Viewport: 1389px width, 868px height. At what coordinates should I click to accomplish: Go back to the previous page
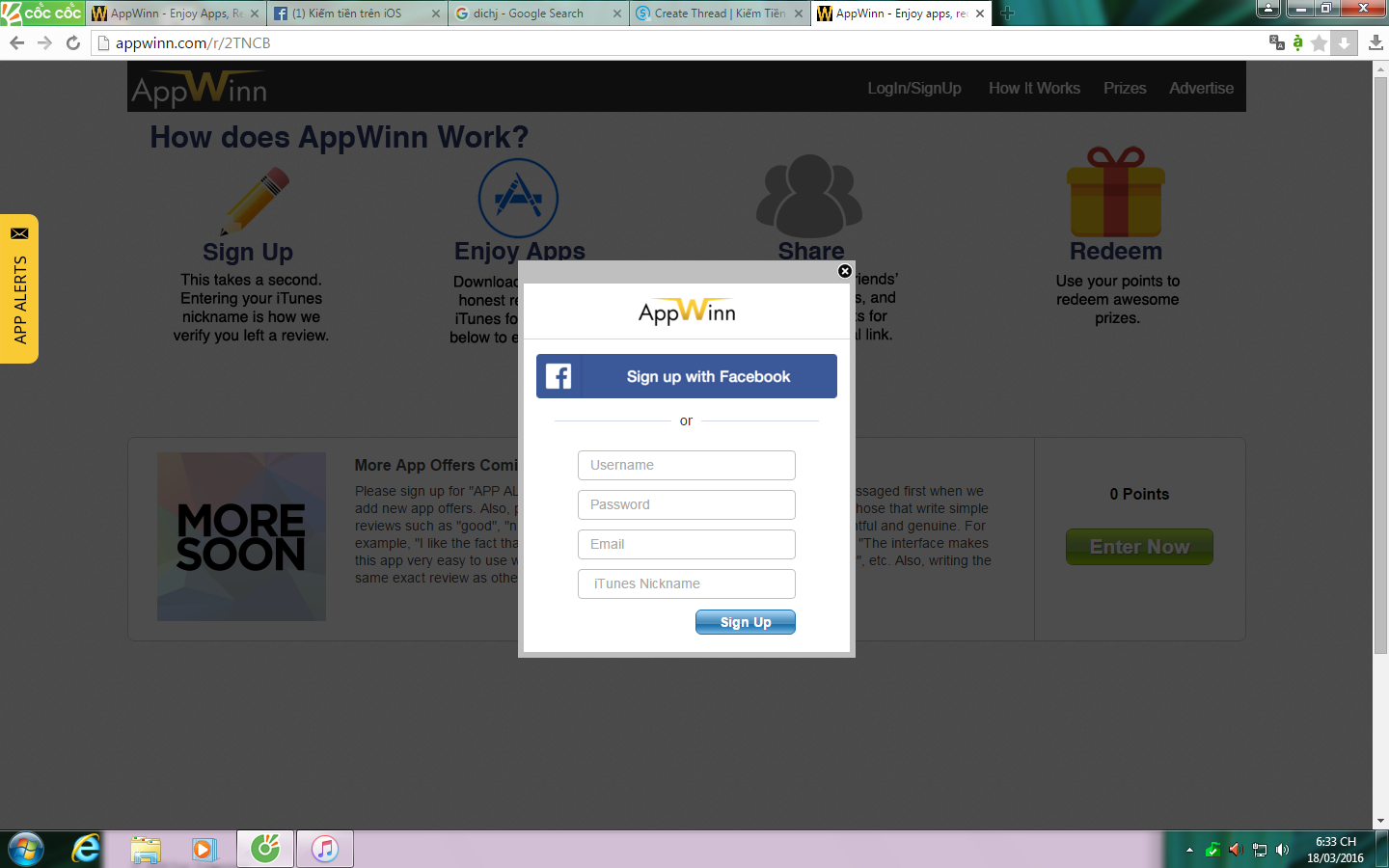[x=16, y=42]
